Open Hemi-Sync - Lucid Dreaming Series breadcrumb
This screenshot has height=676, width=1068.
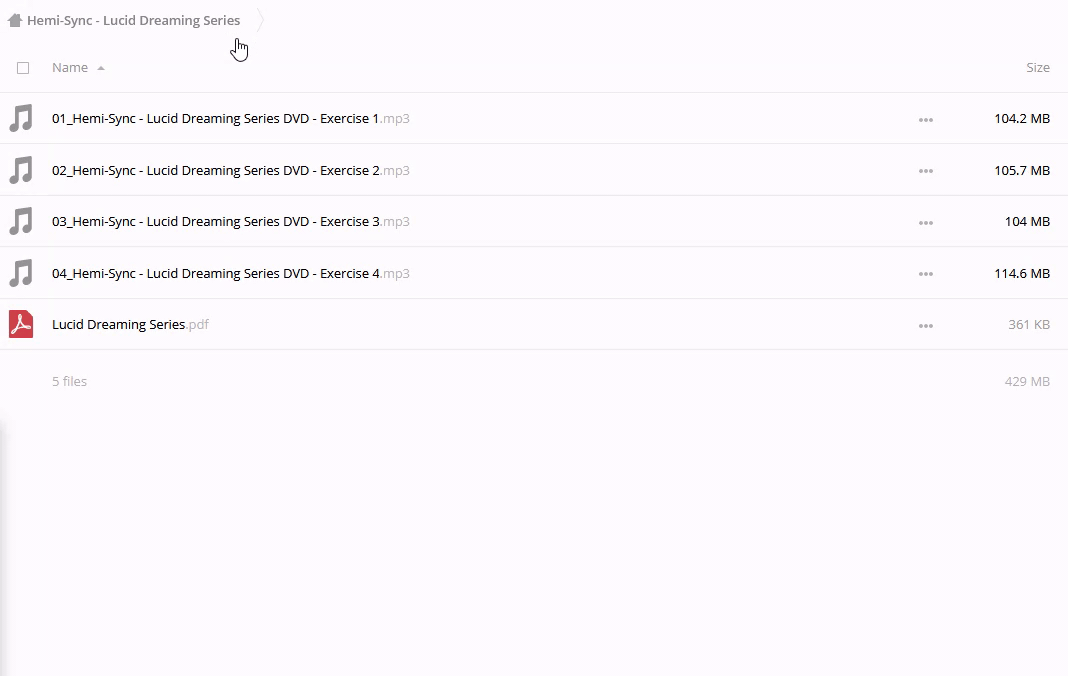(x=133, y=20)
